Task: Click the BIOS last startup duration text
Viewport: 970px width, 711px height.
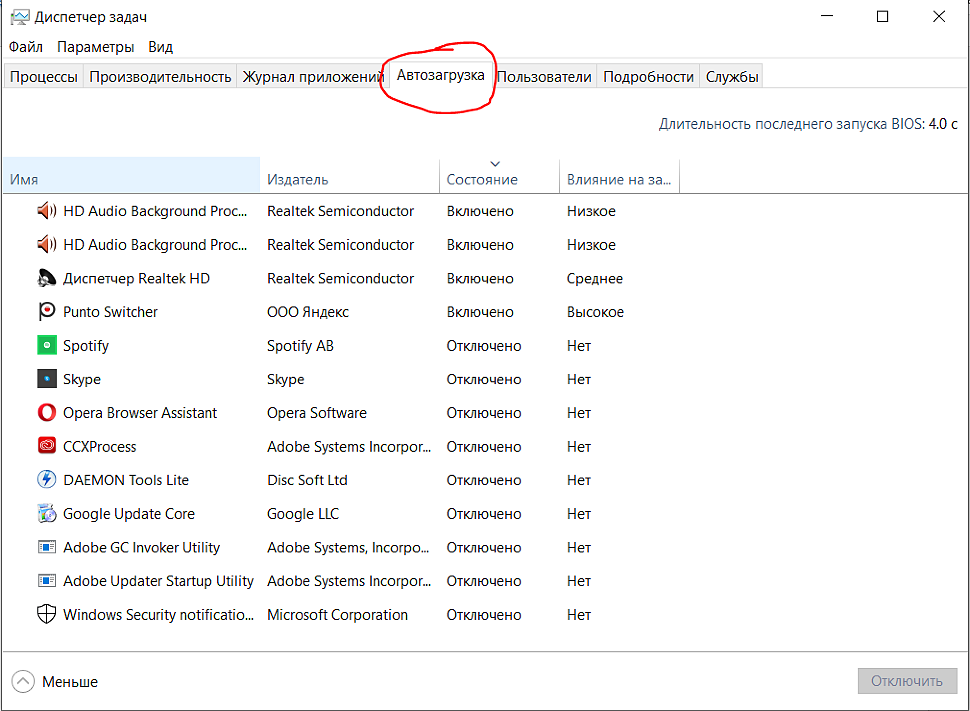Action: 808,124
